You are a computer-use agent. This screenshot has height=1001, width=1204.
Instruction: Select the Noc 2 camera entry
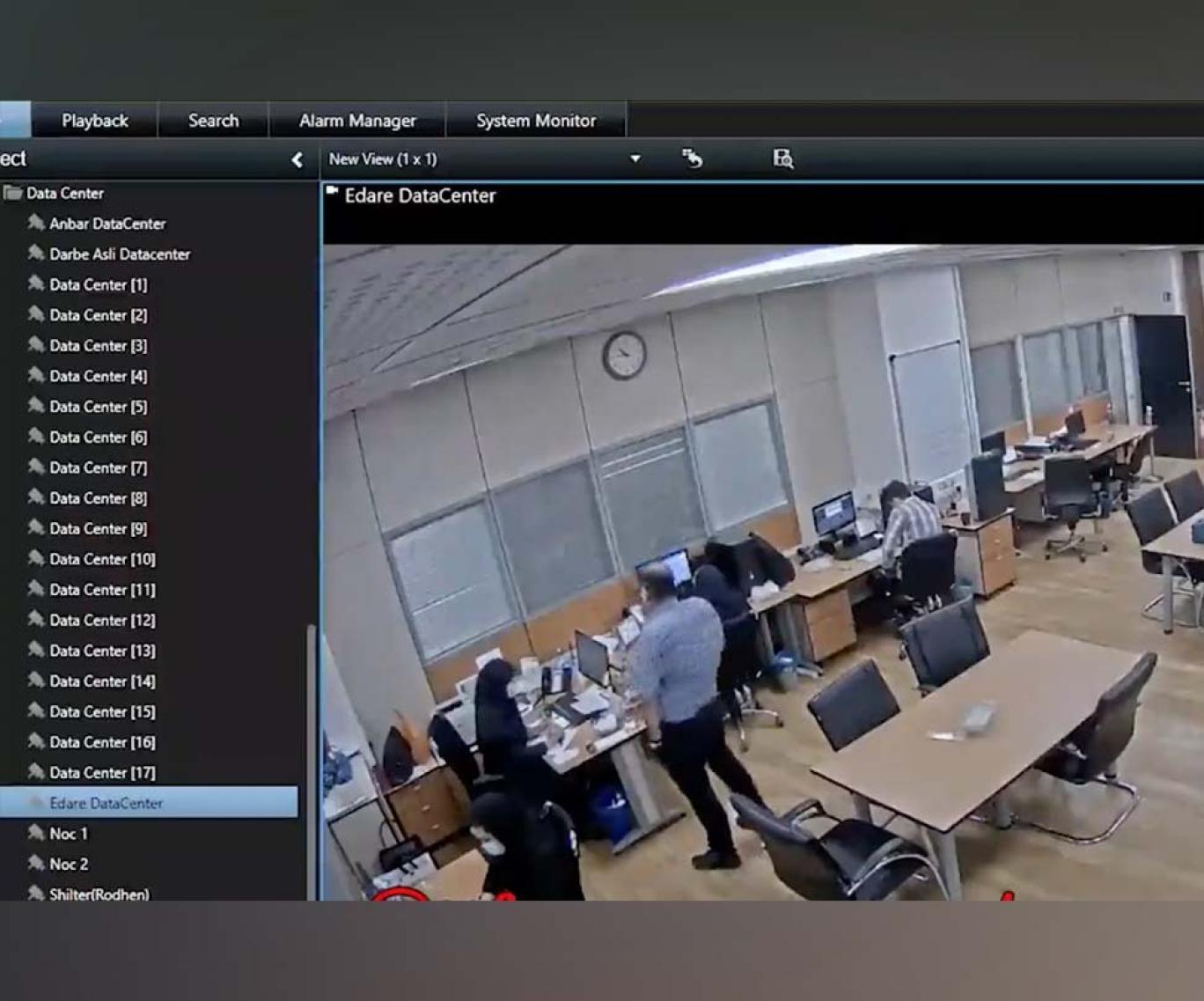pyautogui.click(x=69, y=864)
